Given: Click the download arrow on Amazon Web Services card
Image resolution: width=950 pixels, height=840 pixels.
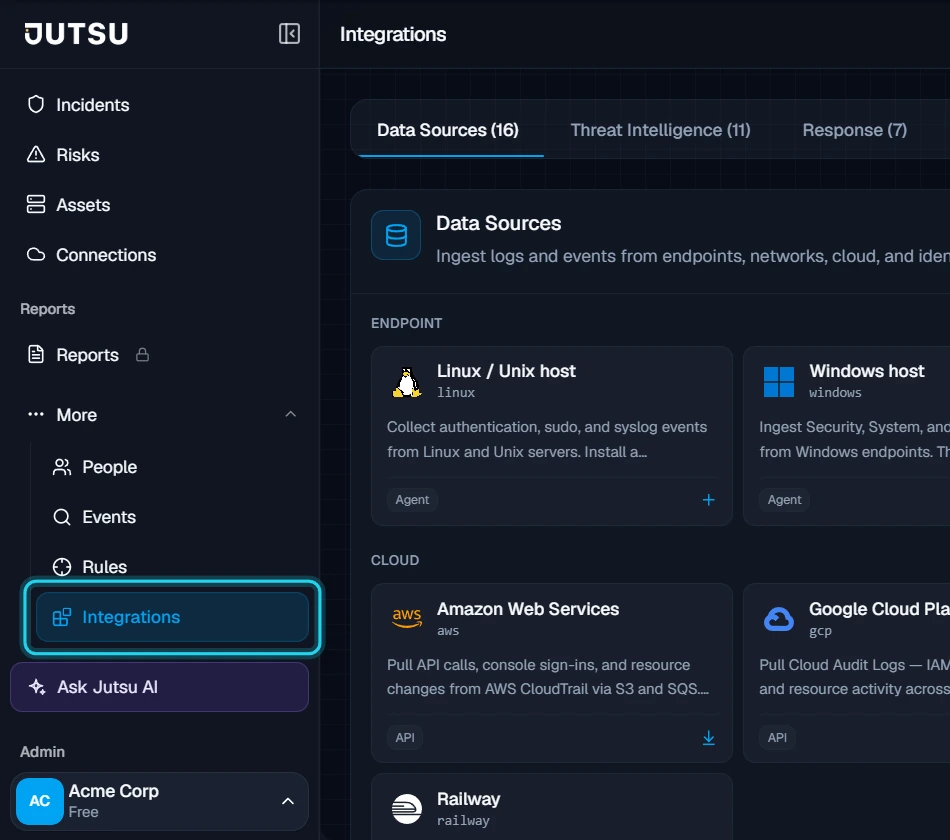Looking at the screenshot, I should (x=708, y=738).
